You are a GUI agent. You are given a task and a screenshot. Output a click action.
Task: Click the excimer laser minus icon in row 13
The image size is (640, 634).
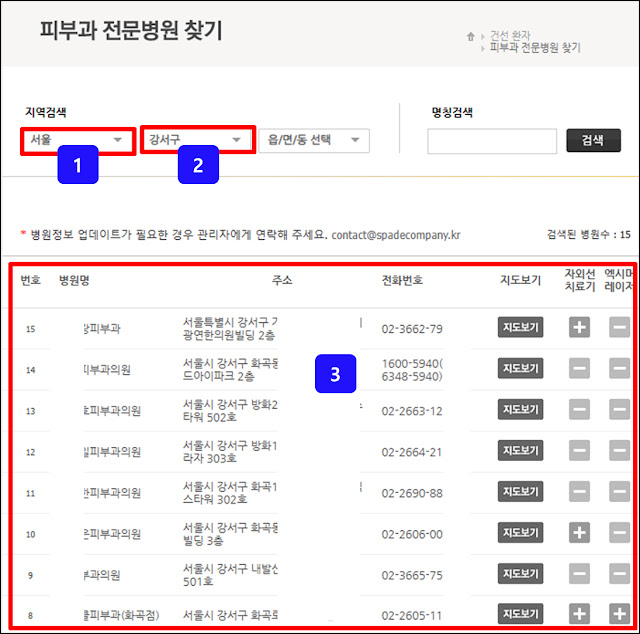[x=619, y=409]
